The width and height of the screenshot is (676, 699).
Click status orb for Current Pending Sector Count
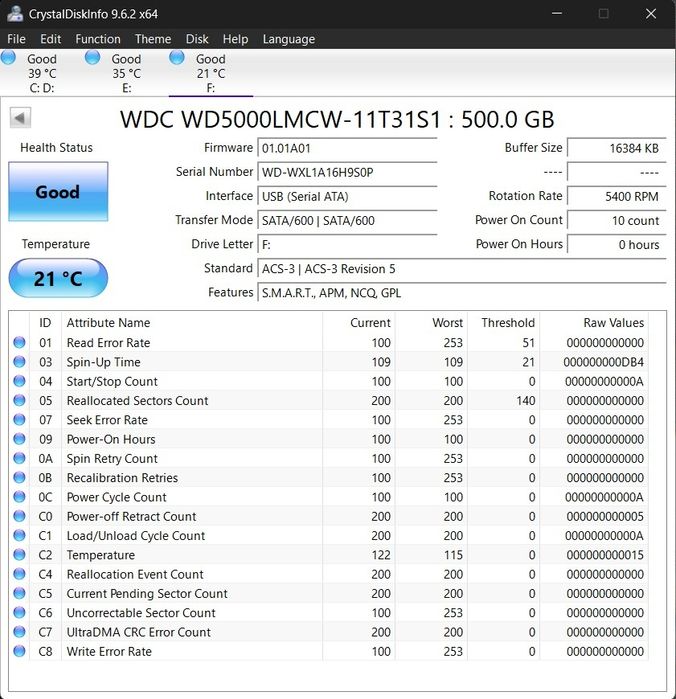click(x=19, y=593)
